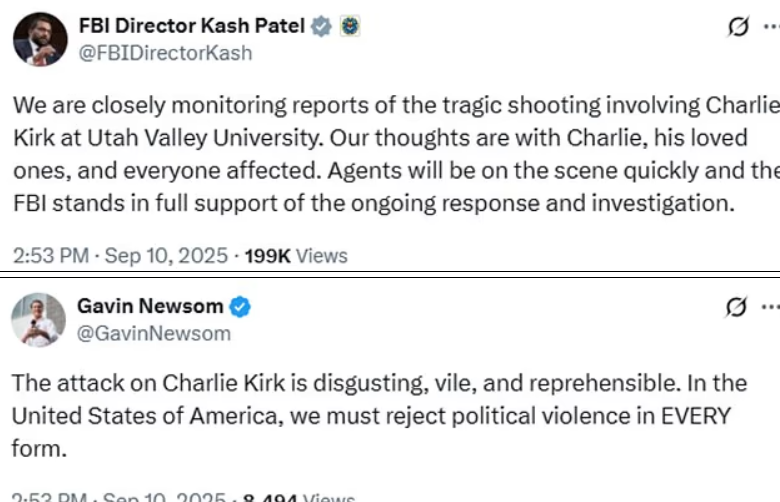The width and height of the screenshot is (780, 502).
Task: Open Gavin Newsom's profile picture
Action: 40,320
